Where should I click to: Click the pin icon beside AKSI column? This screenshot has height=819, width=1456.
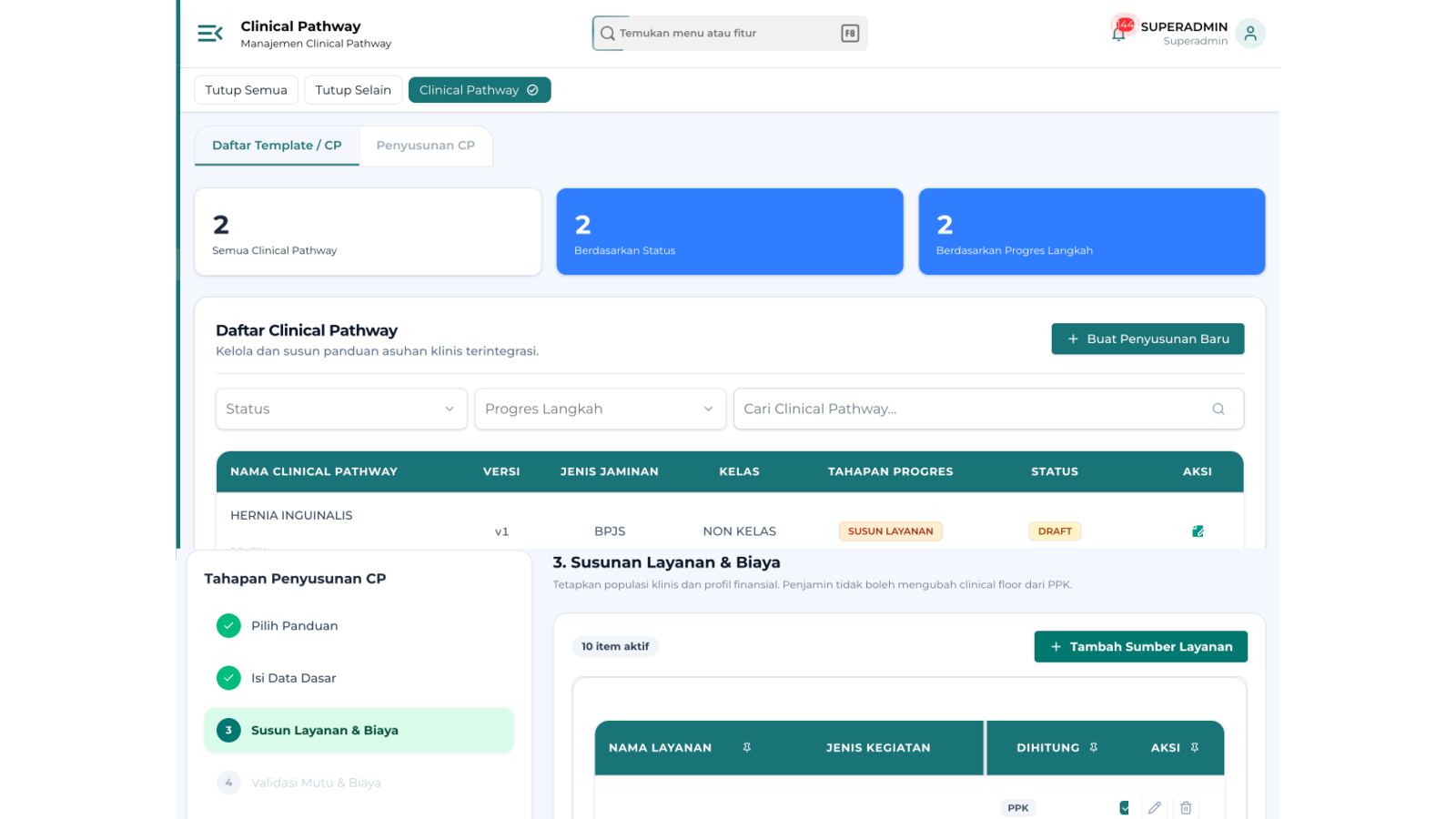point(1195,747)
